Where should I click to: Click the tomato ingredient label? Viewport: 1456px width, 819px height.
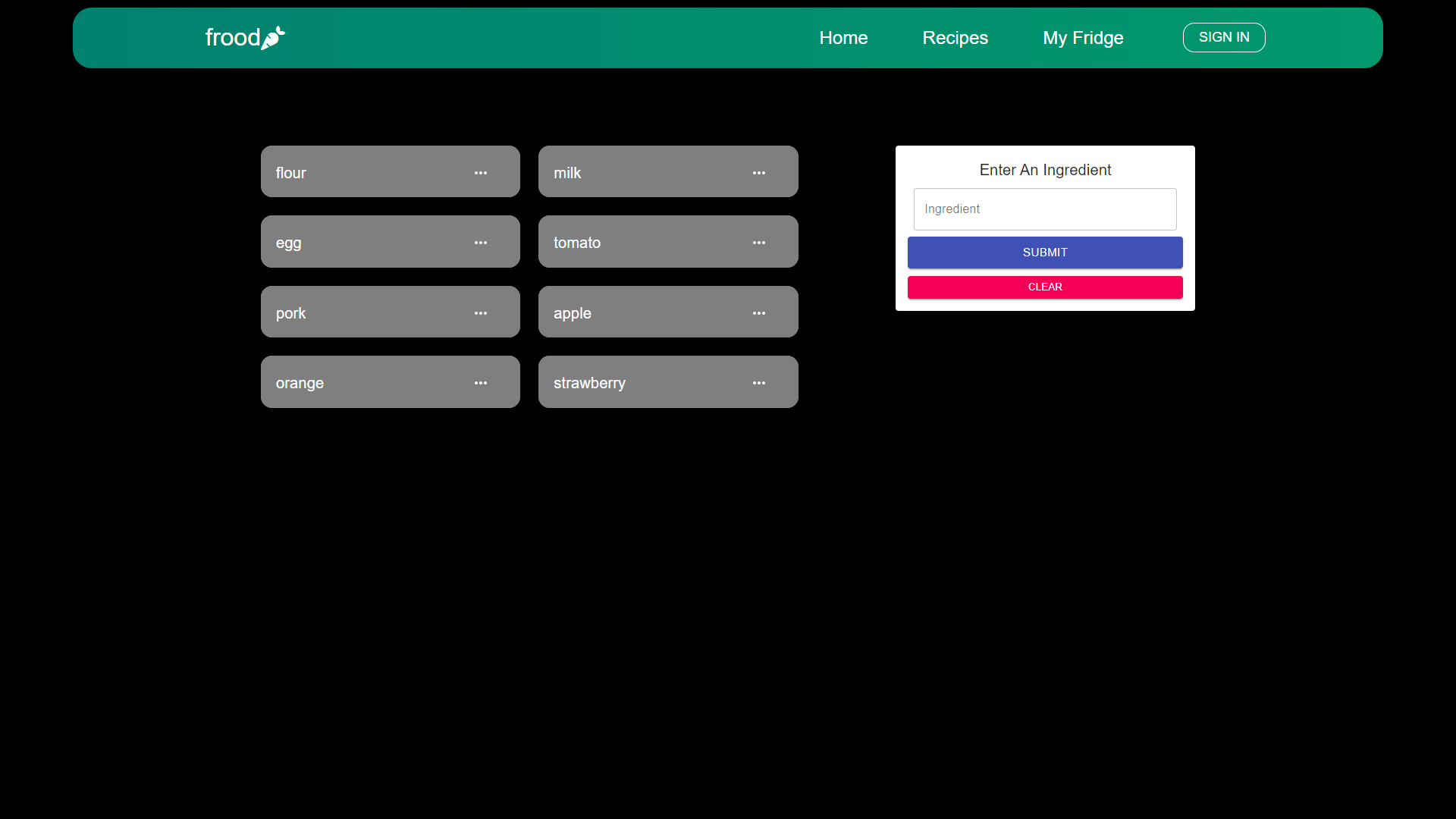576,243
